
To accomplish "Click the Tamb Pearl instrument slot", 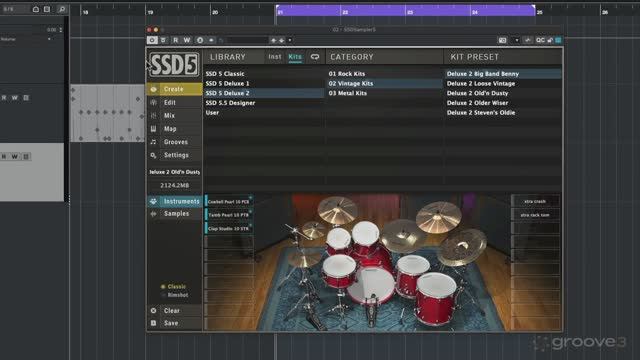I will 229,215.
